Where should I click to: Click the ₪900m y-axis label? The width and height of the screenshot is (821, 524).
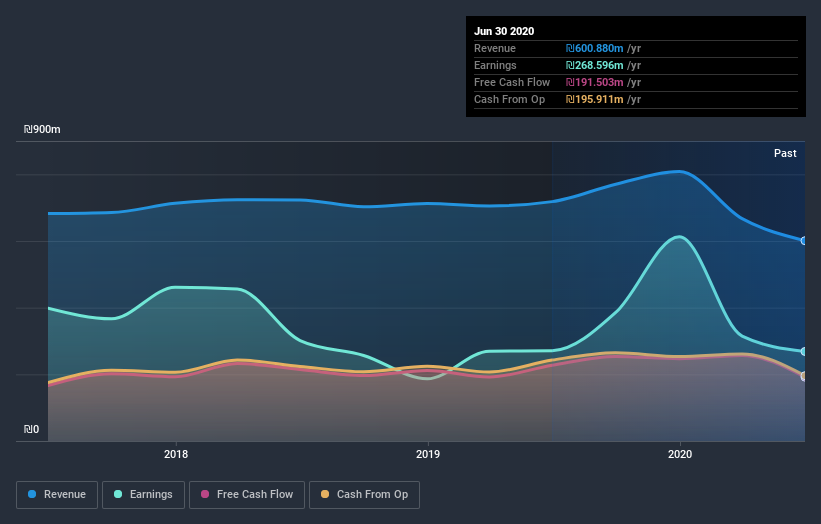42,129
